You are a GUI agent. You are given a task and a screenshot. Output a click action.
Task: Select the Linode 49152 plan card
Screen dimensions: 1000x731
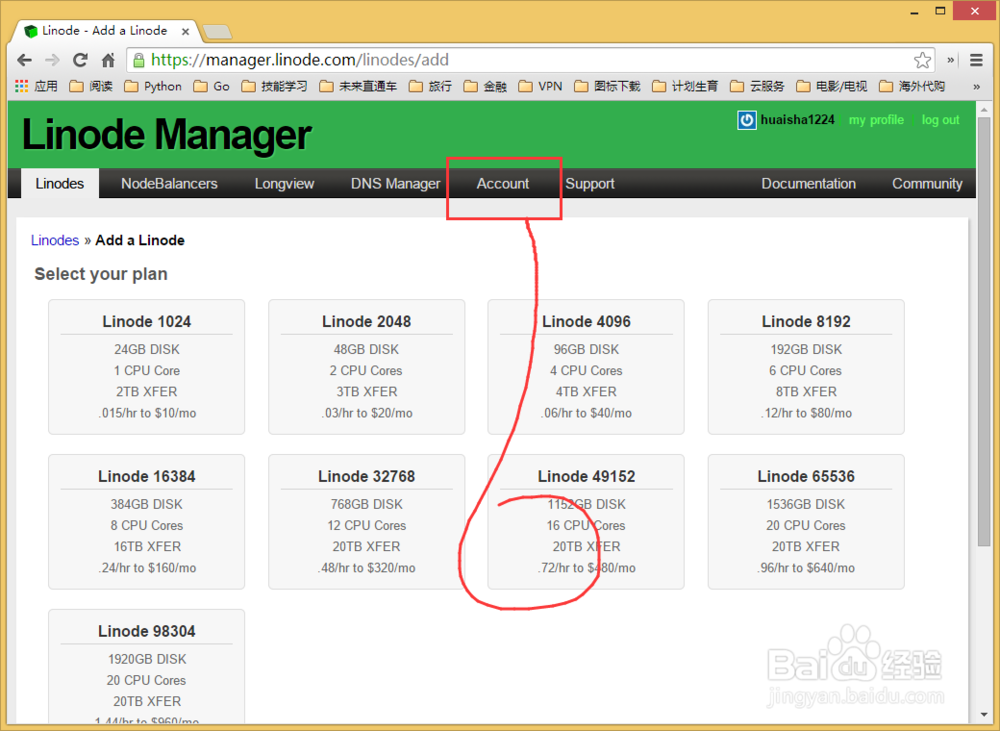tap(586, 522)
